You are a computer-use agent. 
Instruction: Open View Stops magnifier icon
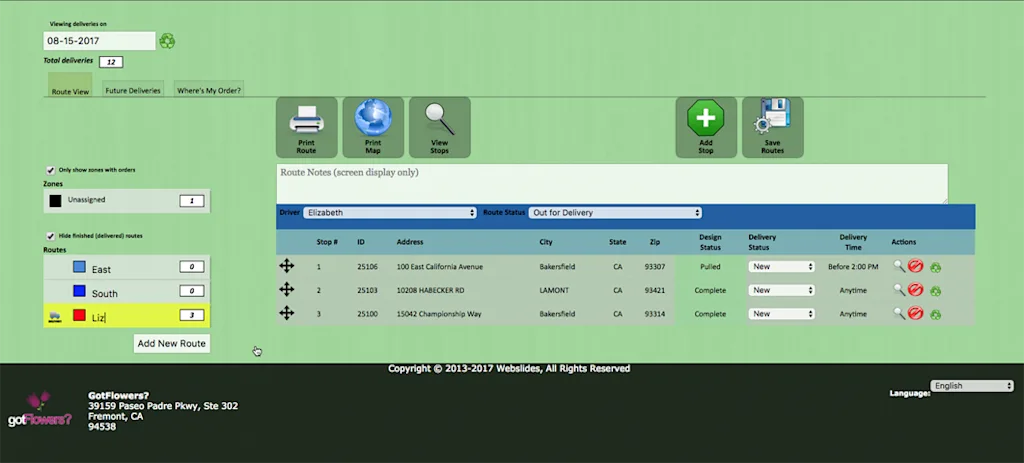[440, 120]
